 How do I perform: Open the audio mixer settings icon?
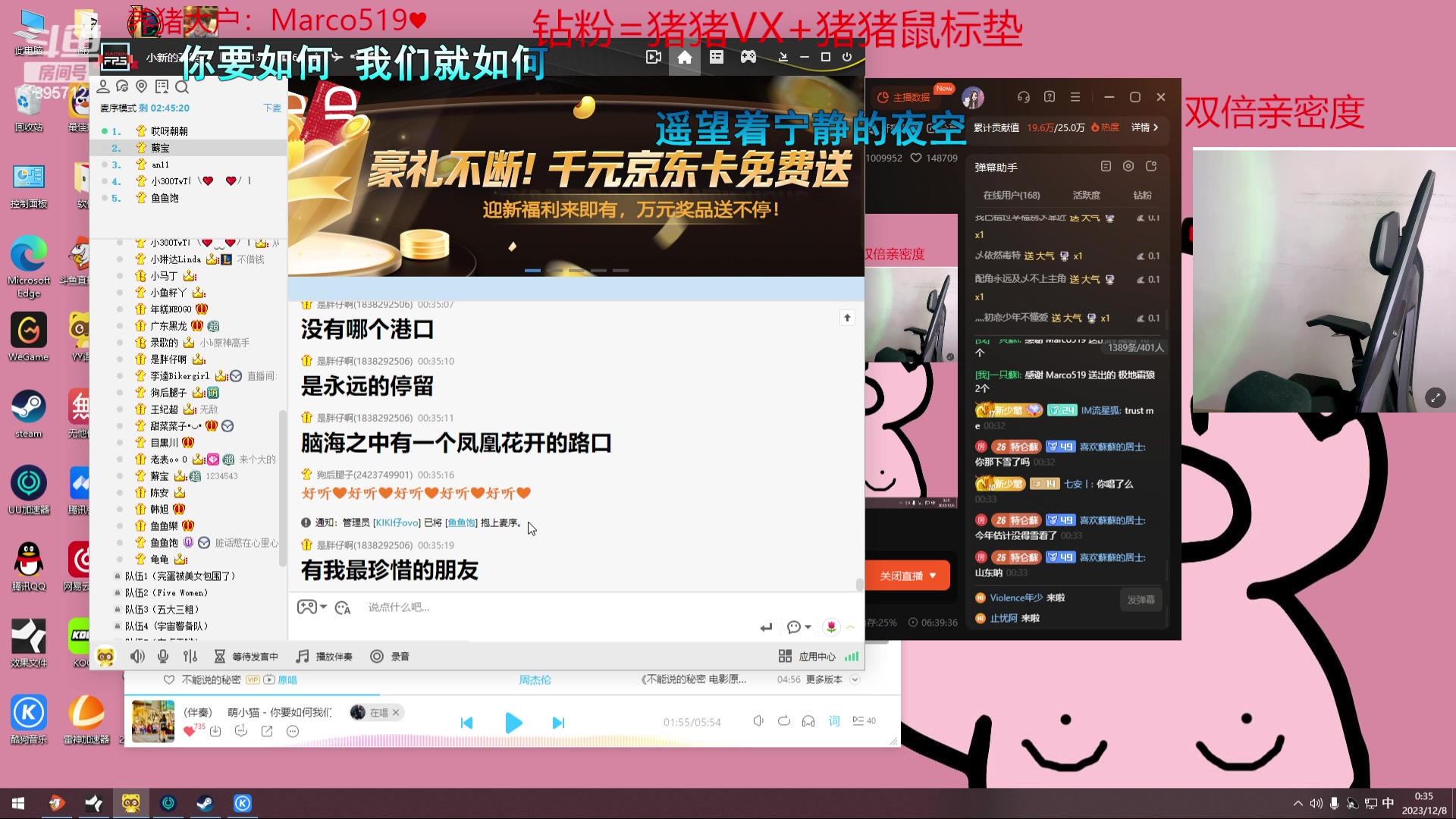(x=190, y=657)
